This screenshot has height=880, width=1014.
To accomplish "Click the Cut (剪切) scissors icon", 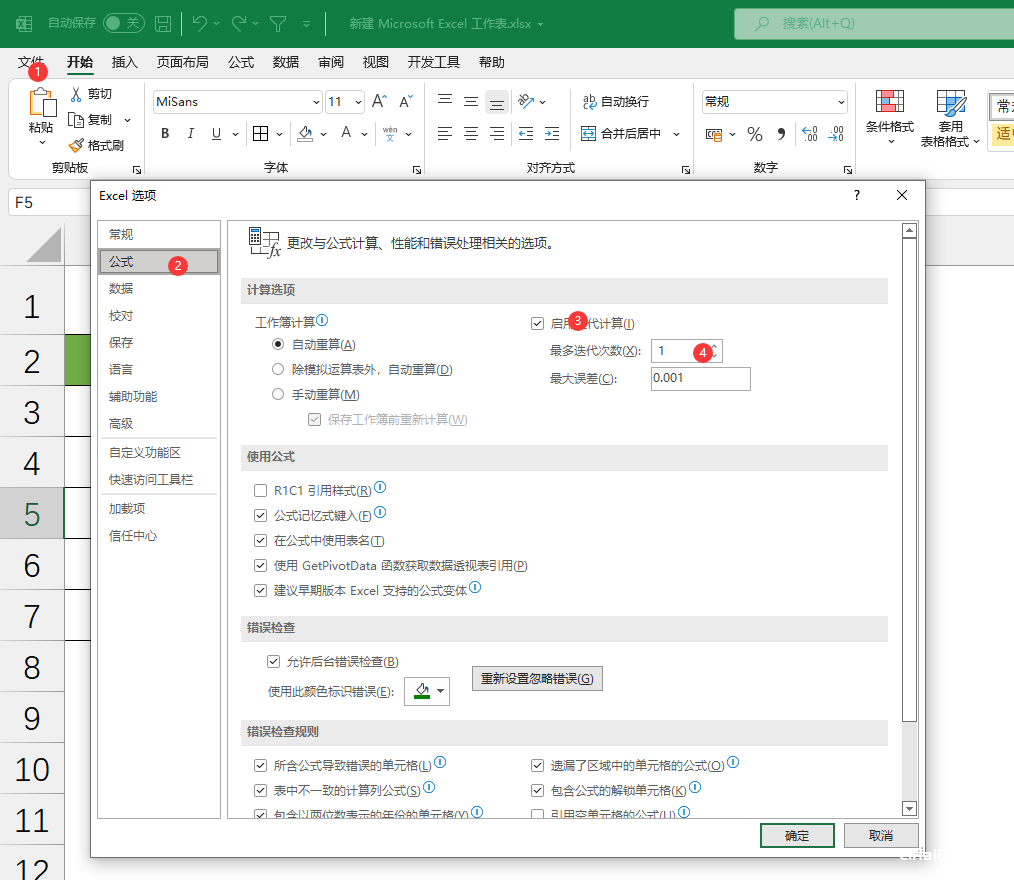I will 76,94.
